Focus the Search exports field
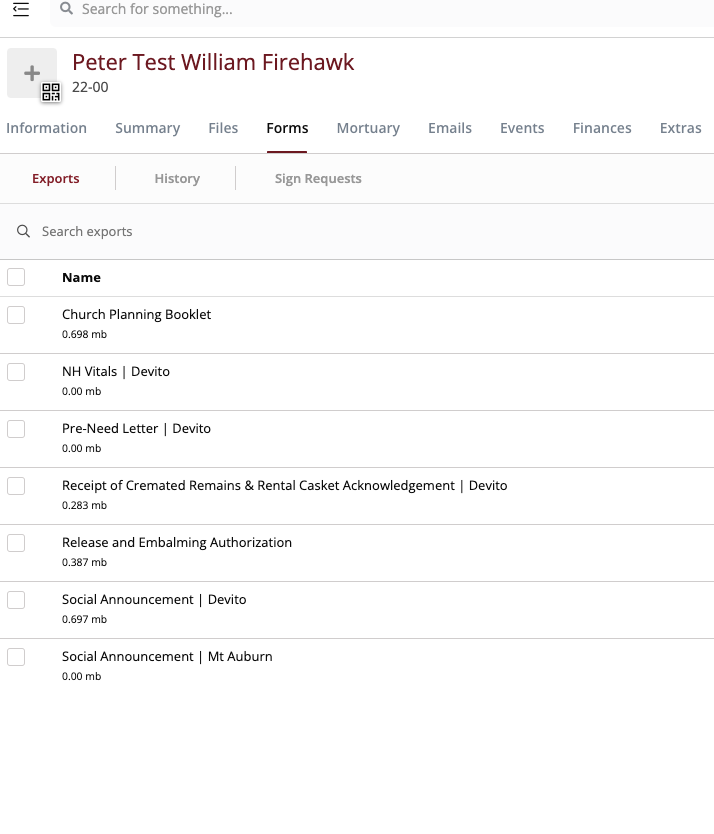Image resolution: width=714 pixels, height=834 pixels. pyautogui.click(x=357, y=231)
